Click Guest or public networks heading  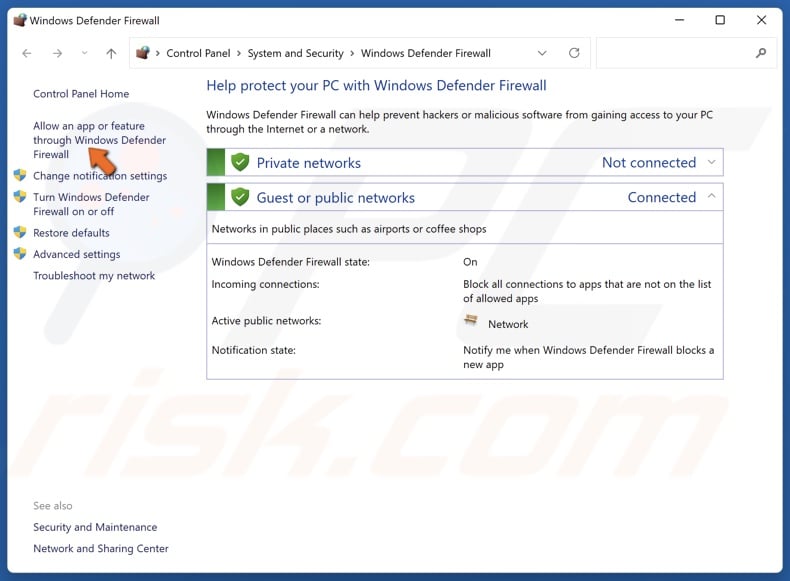[336, 198]
